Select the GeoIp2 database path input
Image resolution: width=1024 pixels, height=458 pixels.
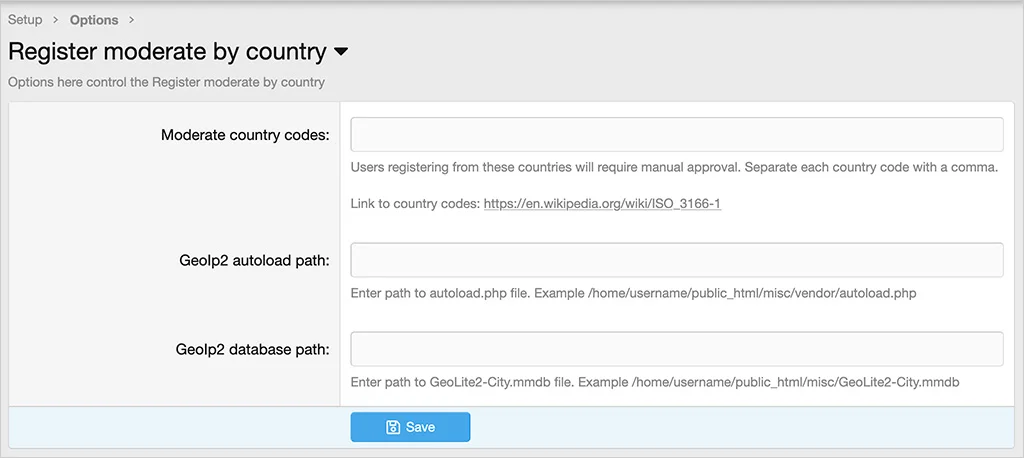point(676,349)
